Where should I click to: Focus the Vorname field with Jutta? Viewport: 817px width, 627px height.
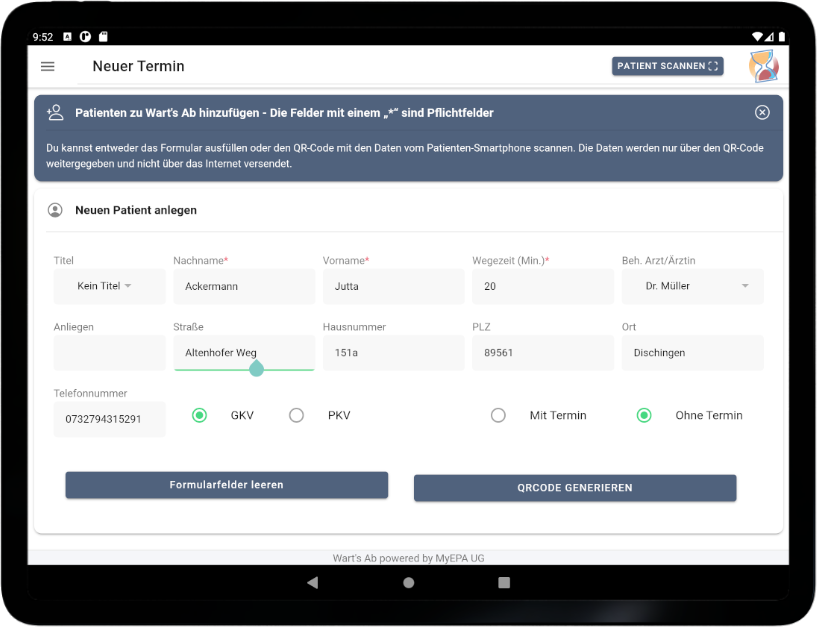pos(393,286)
